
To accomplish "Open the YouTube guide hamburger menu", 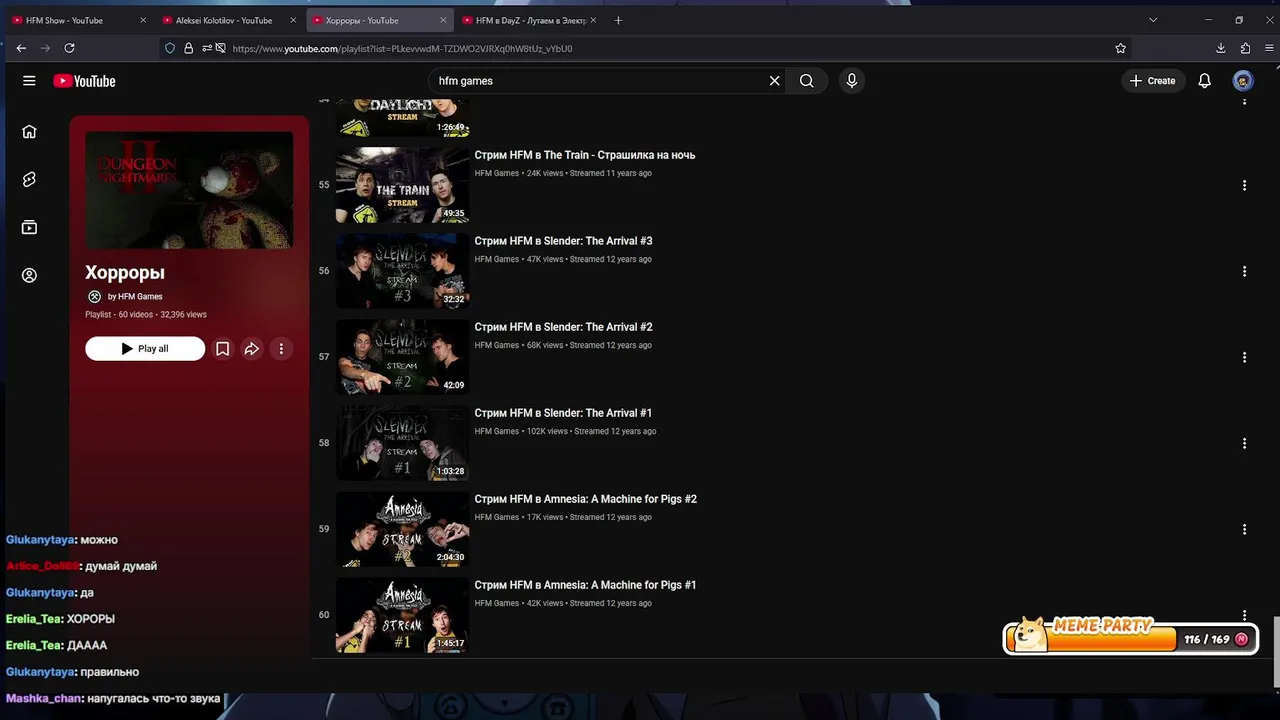I will coord(29,81).
